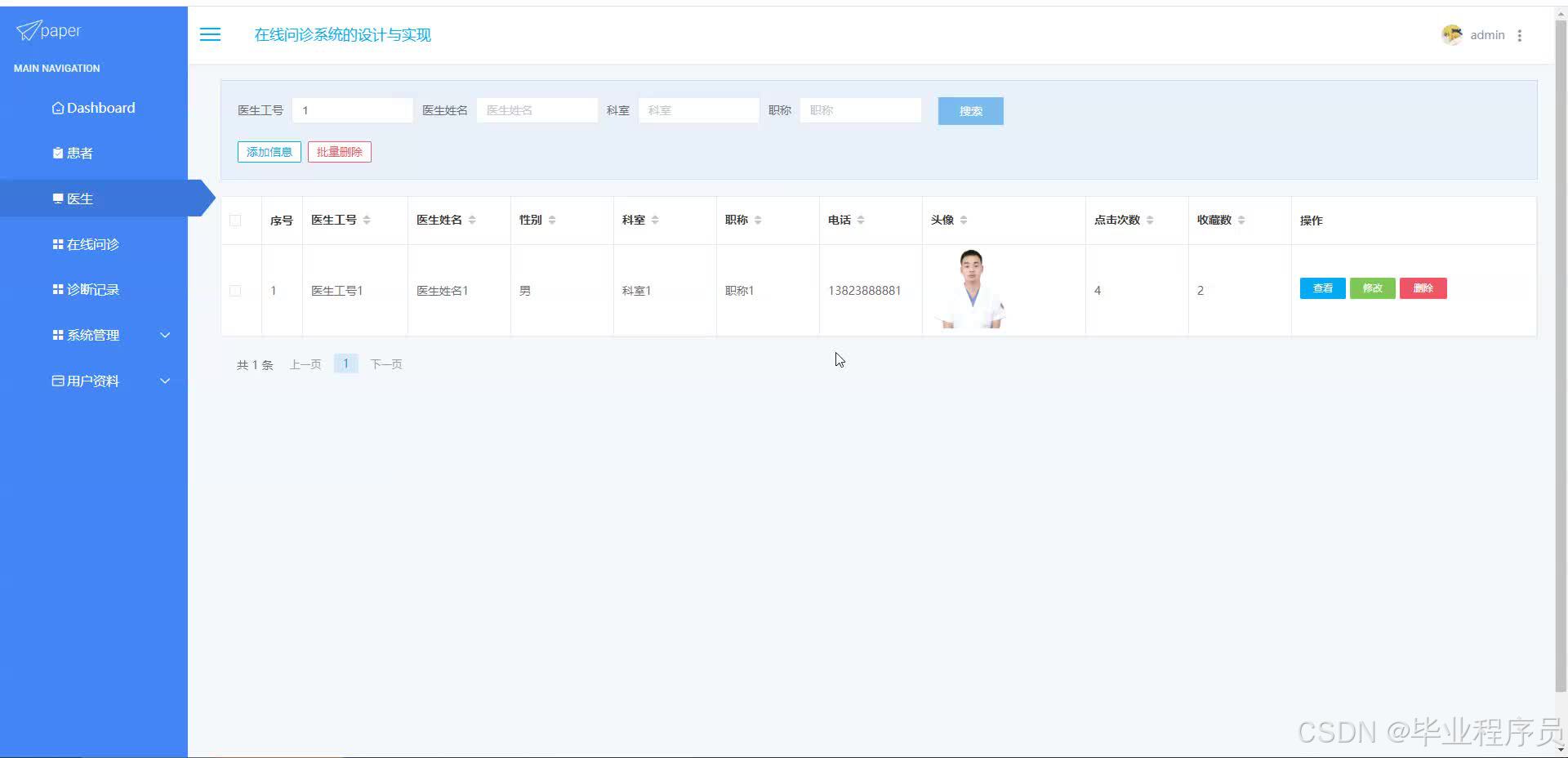Click the 系统管理 grid icon
Screen dimensions: 1568x758
tap(58, 335)
